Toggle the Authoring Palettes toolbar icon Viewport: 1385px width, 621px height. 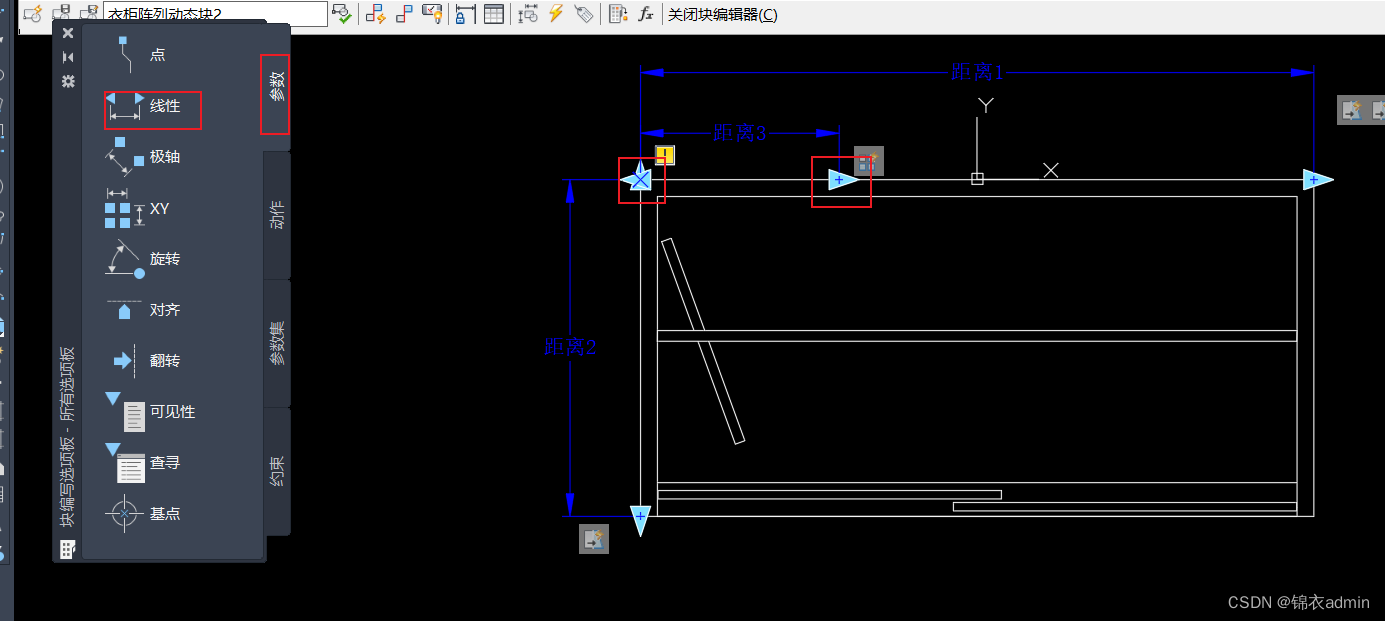[x=618, y=14]
